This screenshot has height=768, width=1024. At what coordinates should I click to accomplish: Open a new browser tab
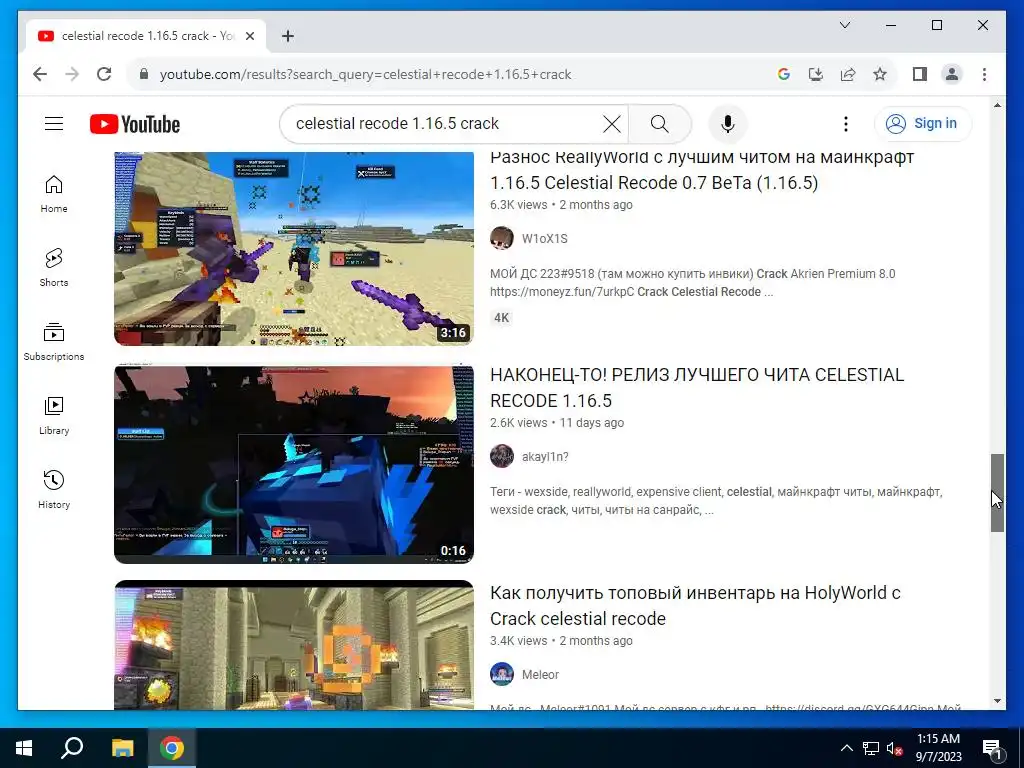[287, 36]
